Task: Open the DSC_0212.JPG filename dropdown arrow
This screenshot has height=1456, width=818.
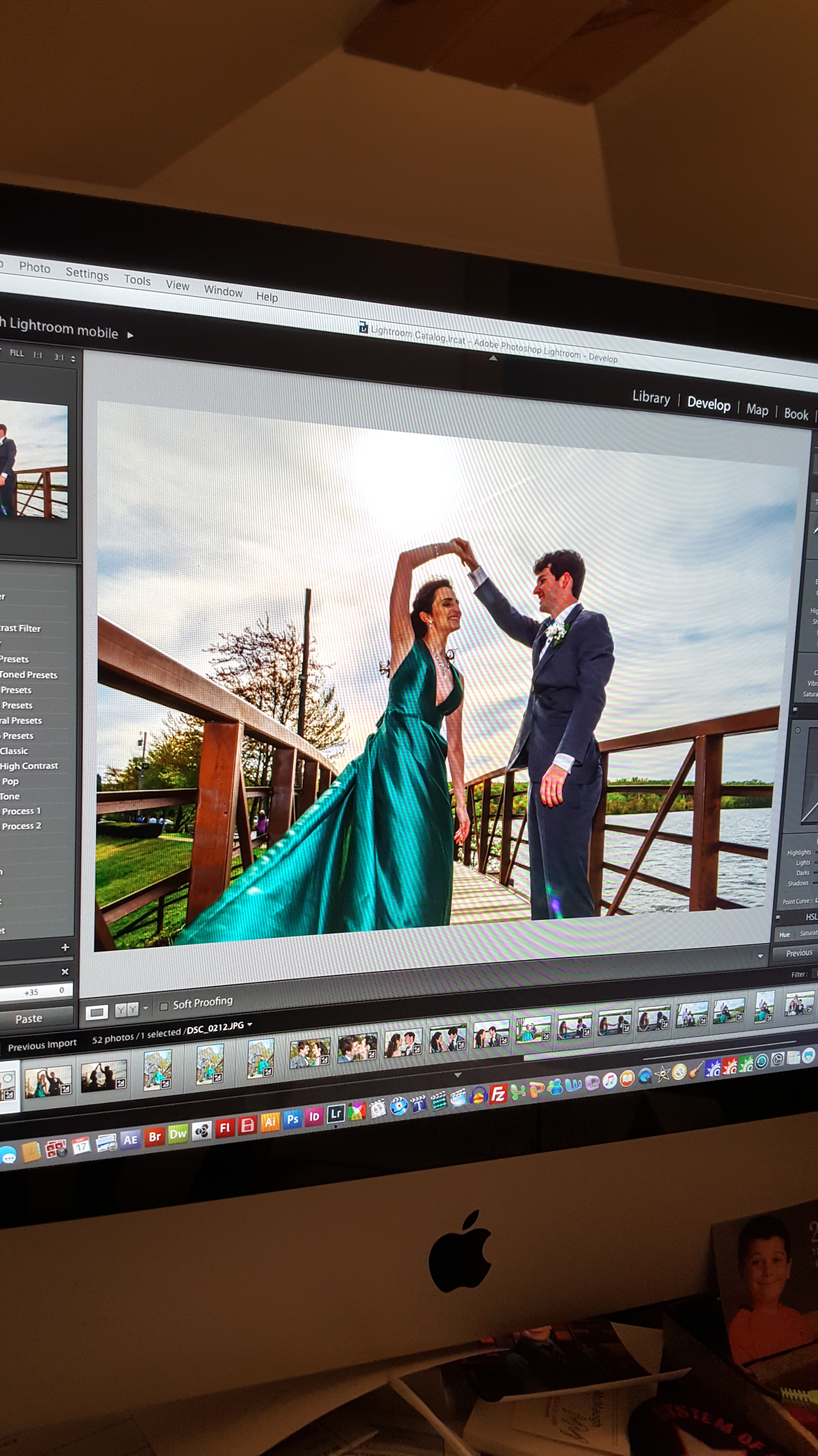Action: pos(250,1024)
